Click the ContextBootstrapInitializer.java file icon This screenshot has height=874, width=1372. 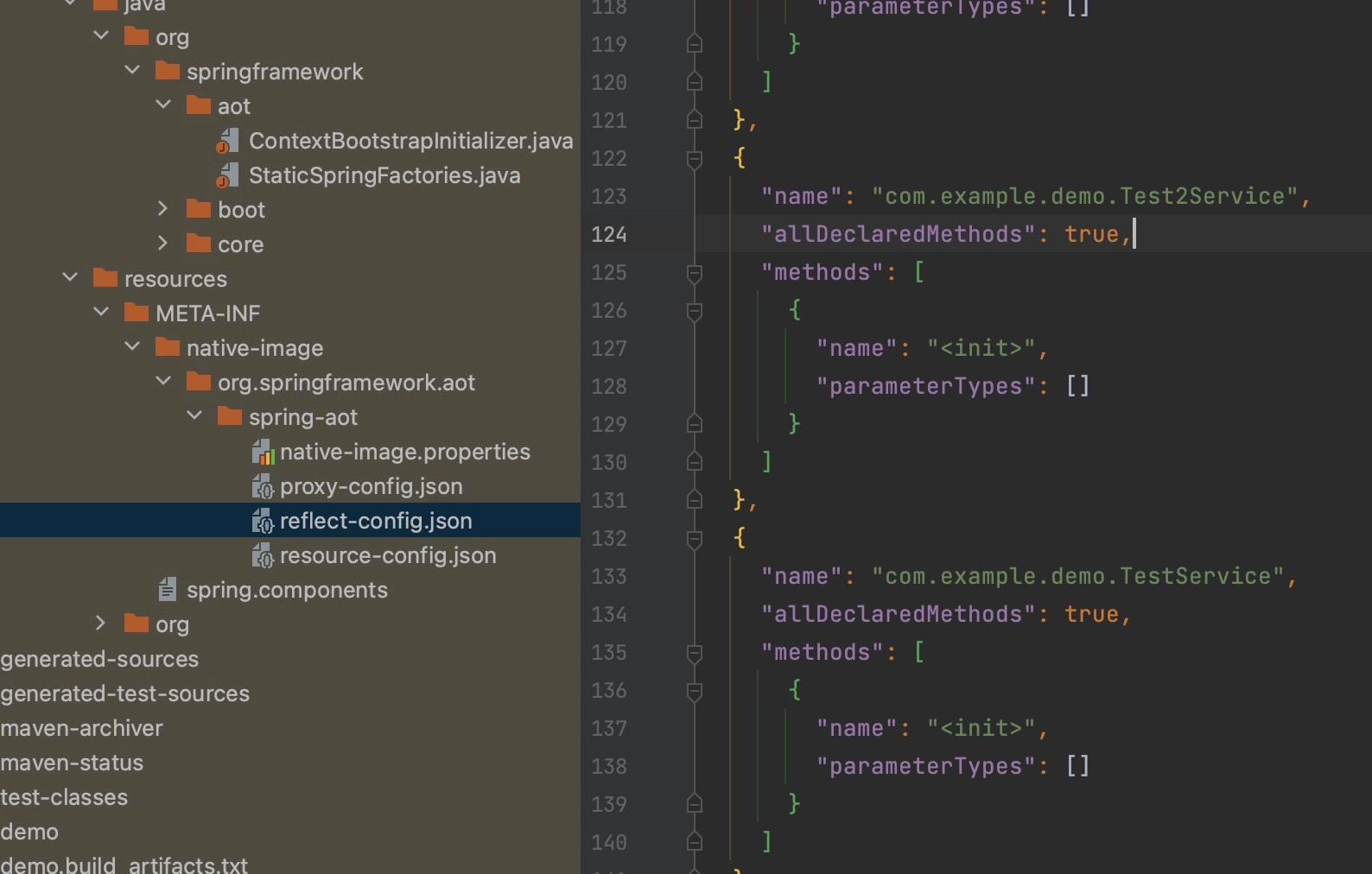tap(228, 141)
